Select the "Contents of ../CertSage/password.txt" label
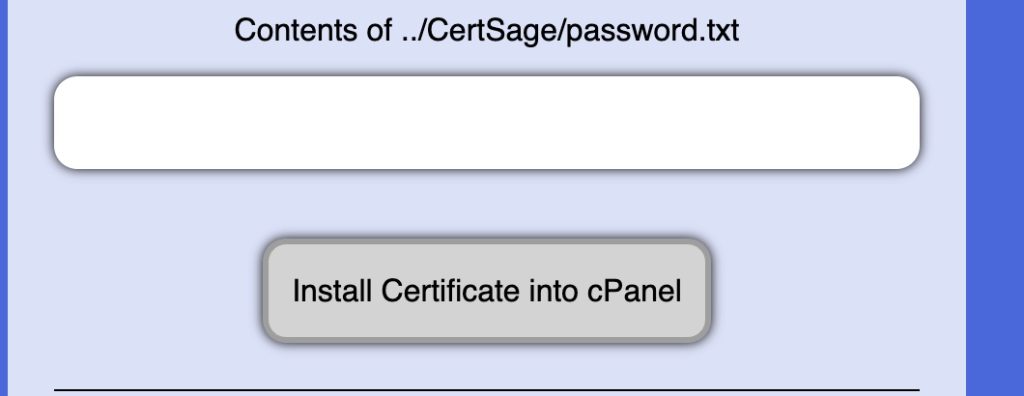The height and width of the screenshot is (396, 1024). [x=487, y=31]
